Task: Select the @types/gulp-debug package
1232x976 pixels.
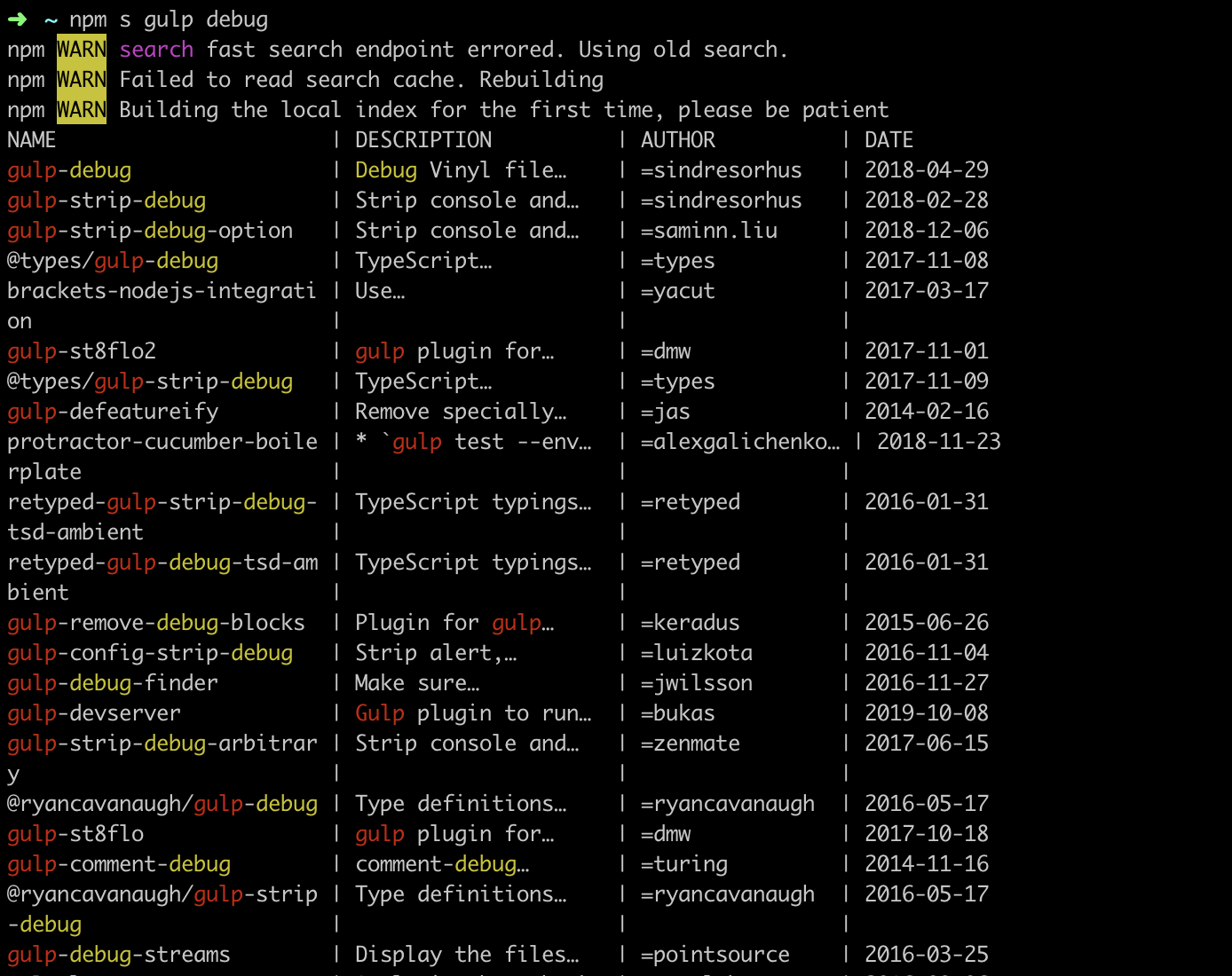Action: (112, 260)
